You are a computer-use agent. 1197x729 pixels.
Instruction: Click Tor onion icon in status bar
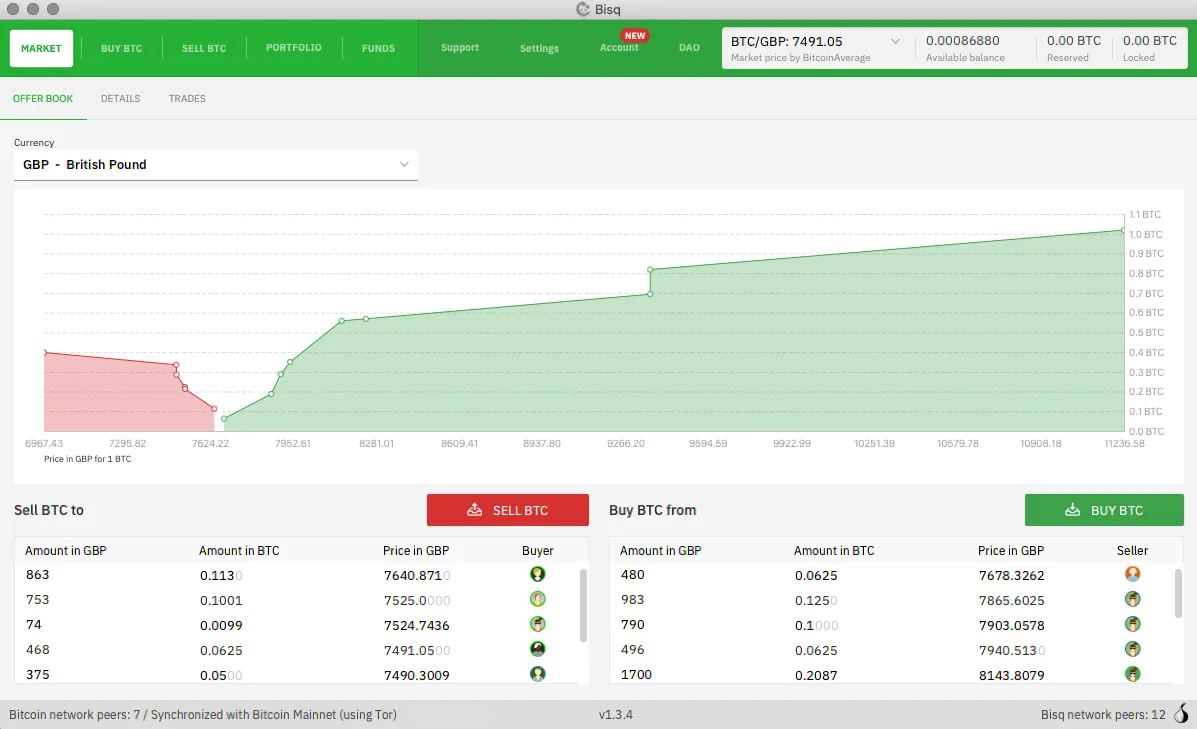click(x=1181, y=714)
